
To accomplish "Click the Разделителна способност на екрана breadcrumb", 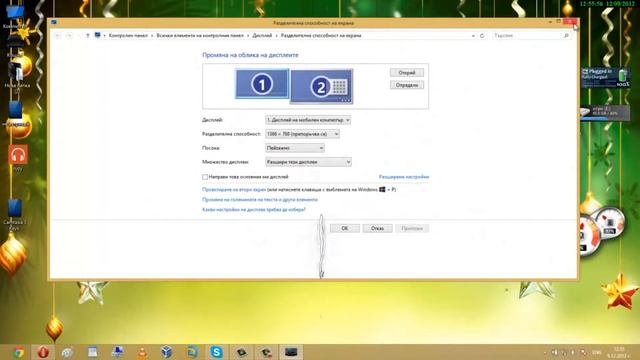I will coord(321,36).
